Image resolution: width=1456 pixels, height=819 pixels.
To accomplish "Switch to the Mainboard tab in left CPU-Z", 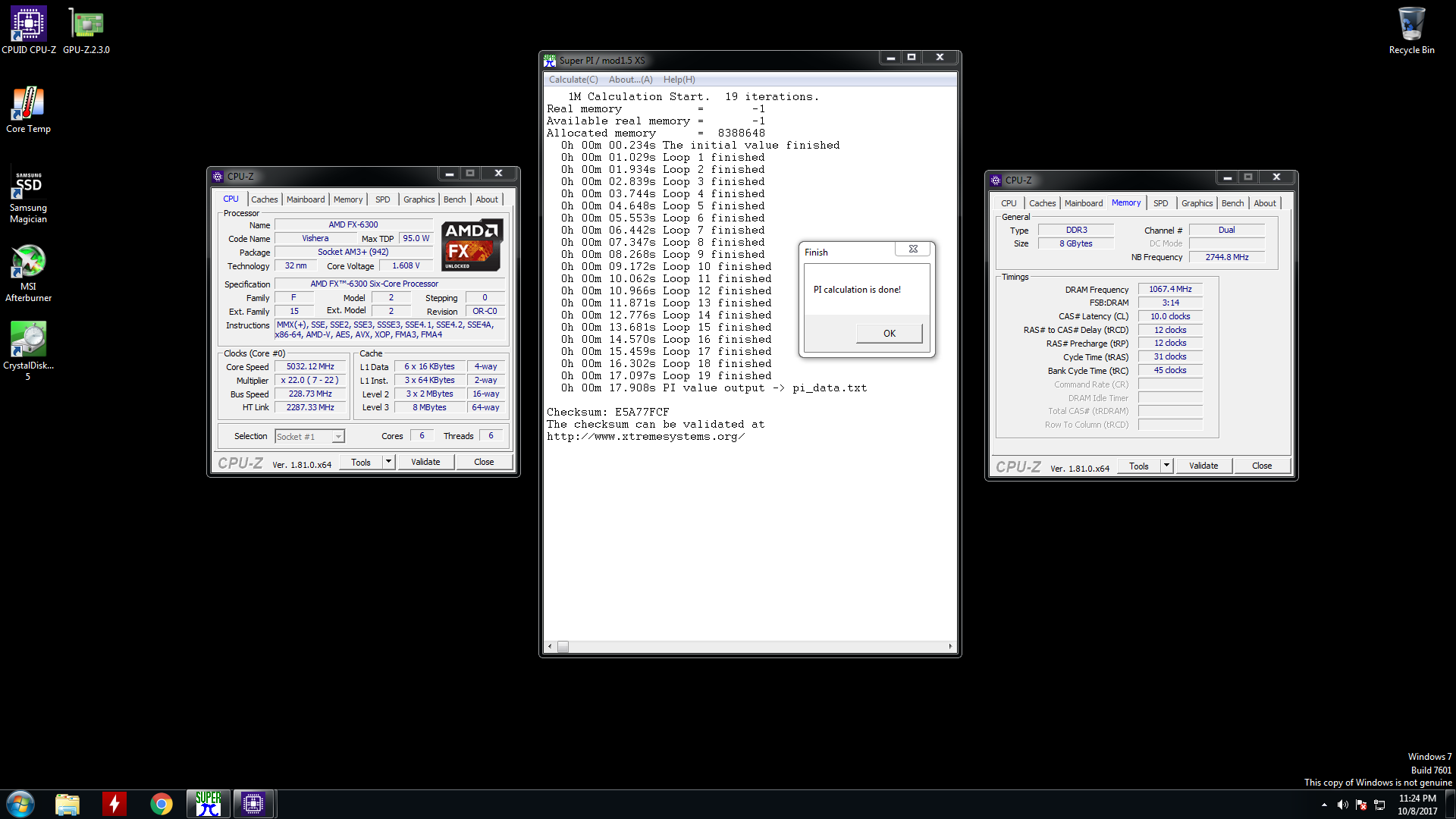I will tap(306, 199).
